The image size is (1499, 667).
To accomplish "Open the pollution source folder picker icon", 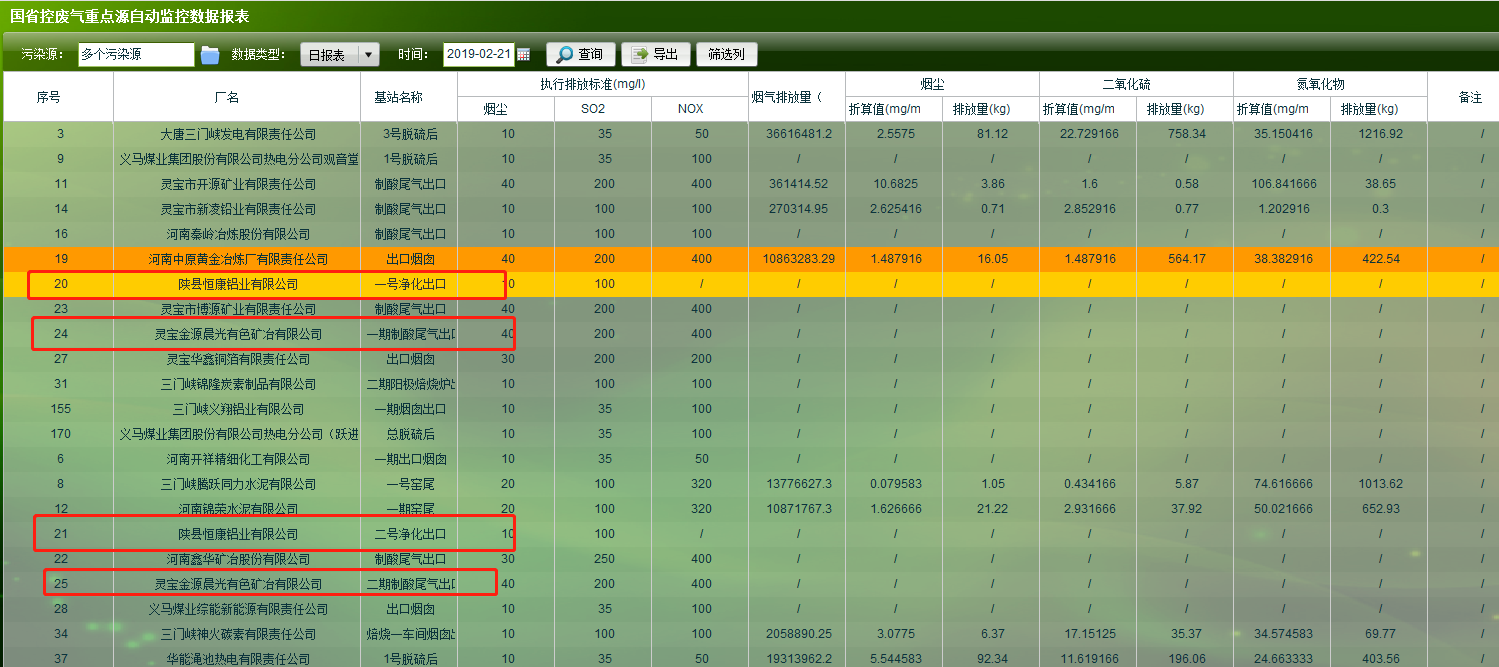I will click(x=210, y=55).
